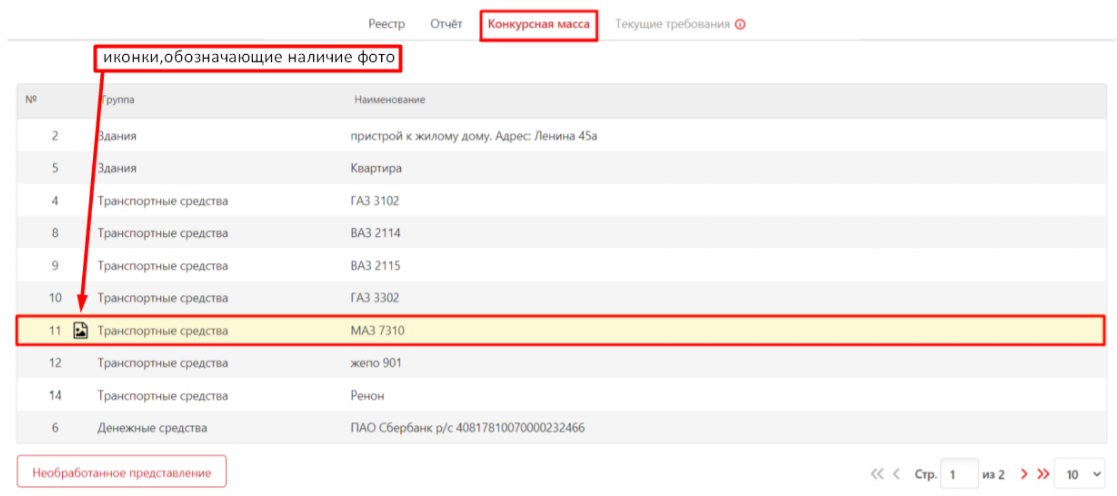The width and height of the screenshot is (1117, 496).
Task: Jump to the last page arrow
Action: point(1043,474)
